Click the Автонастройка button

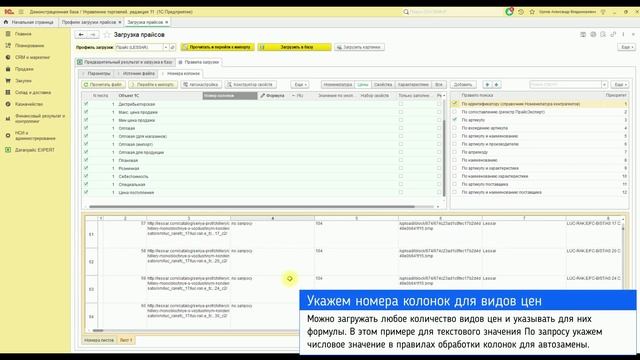pyautogui.click(x=201, y=84)
